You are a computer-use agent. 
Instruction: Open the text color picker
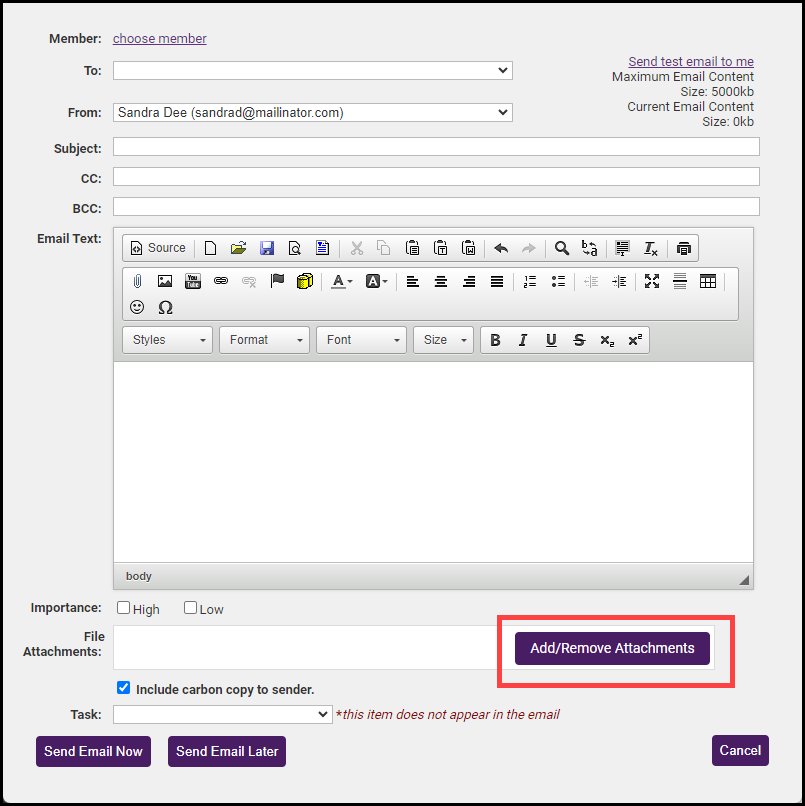point(342,281)
